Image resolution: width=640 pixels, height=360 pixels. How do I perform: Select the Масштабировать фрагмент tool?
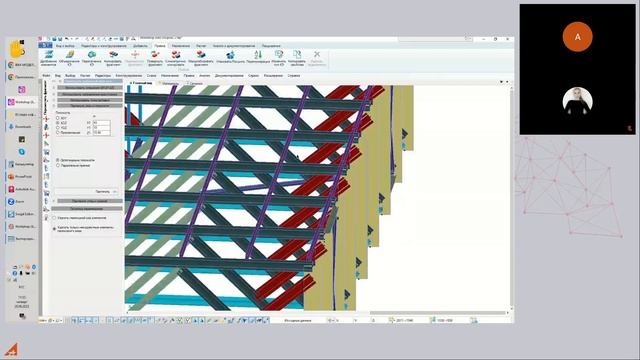pyautogui.click(x=201, y=58)
